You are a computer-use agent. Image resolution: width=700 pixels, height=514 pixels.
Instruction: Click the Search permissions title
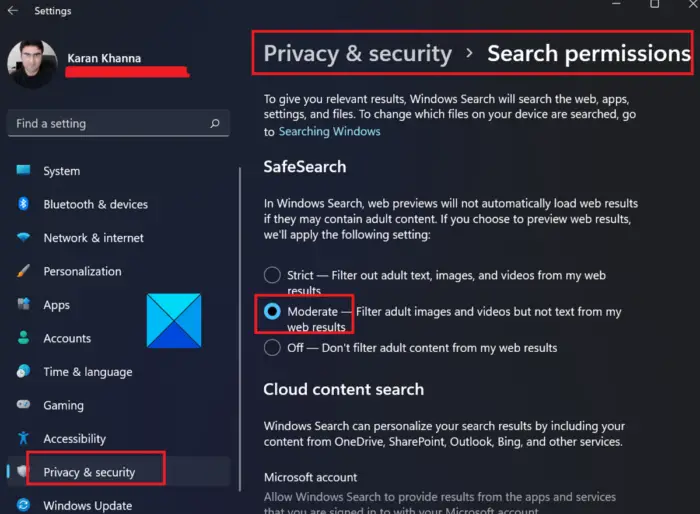pyautogui.click(x=589, y=53)
